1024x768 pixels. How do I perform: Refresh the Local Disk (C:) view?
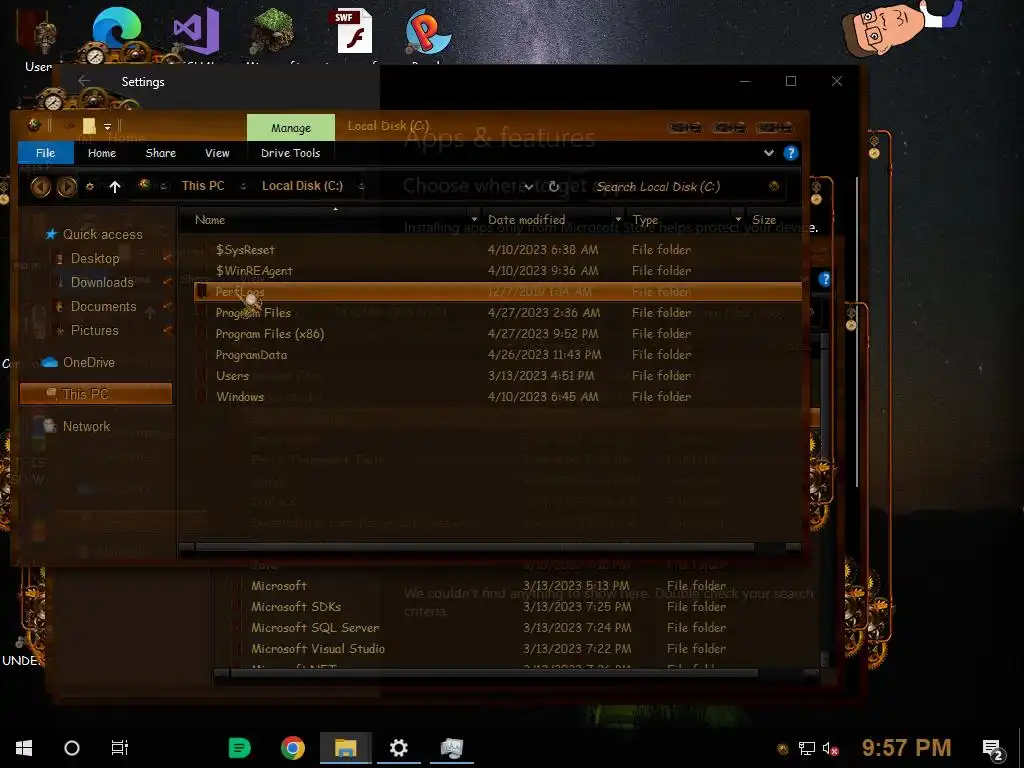click(553, 187)
